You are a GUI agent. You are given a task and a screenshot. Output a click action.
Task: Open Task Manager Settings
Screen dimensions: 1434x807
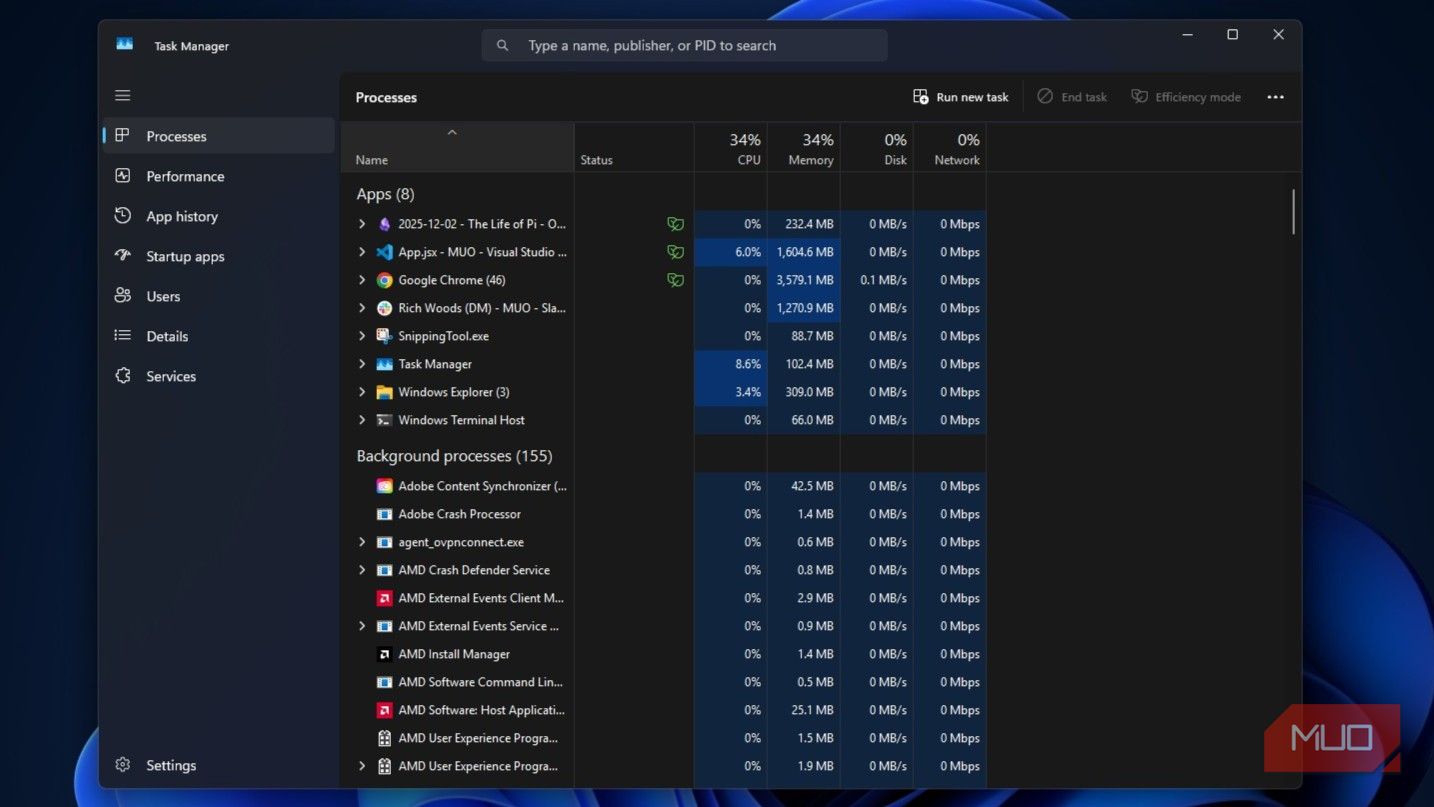tap(219, 765)
